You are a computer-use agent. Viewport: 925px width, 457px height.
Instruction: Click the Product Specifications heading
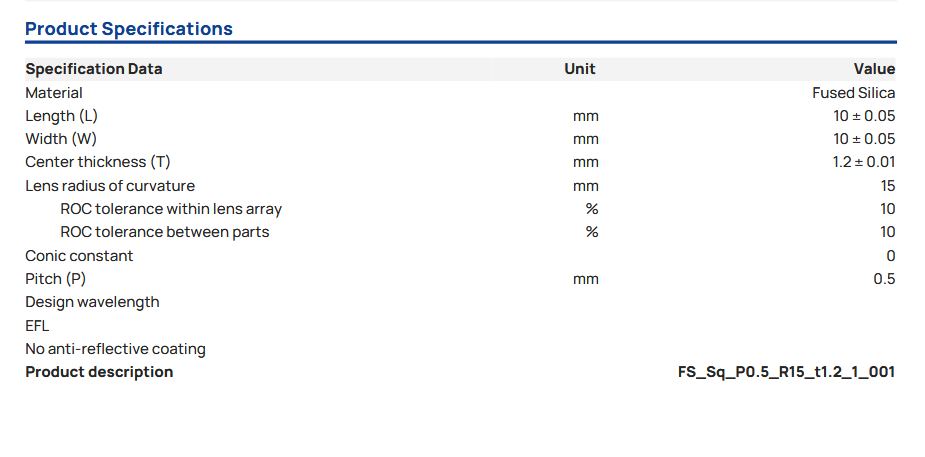point(128,28)
